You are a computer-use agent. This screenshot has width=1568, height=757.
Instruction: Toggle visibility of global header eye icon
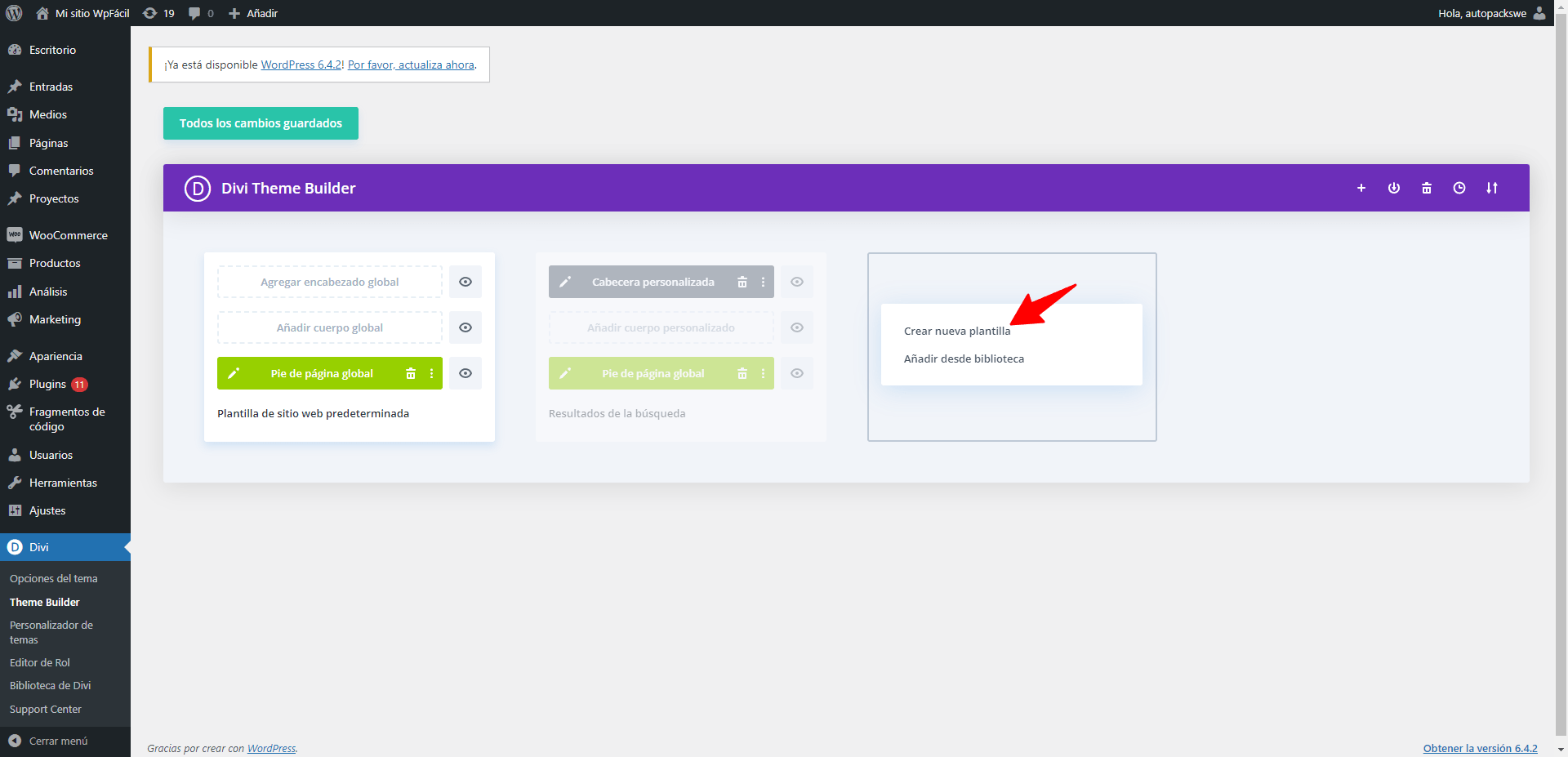465,282
